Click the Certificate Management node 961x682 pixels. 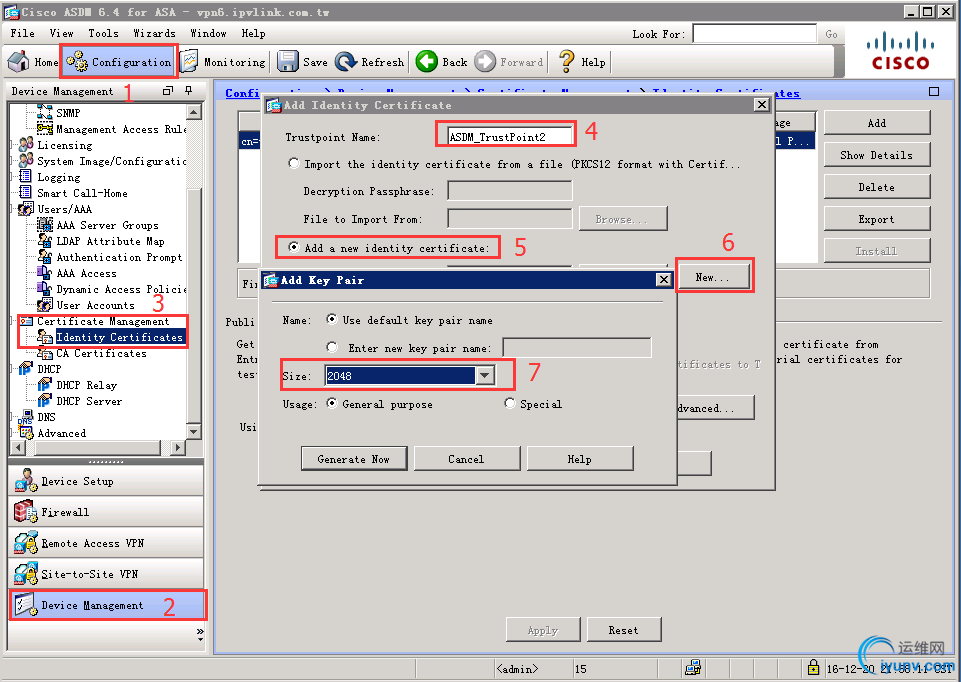point(102,321)
